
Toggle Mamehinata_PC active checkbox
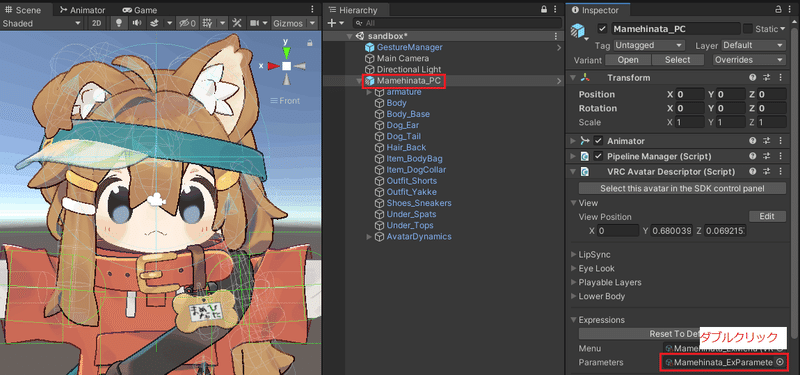pos(603,29)
